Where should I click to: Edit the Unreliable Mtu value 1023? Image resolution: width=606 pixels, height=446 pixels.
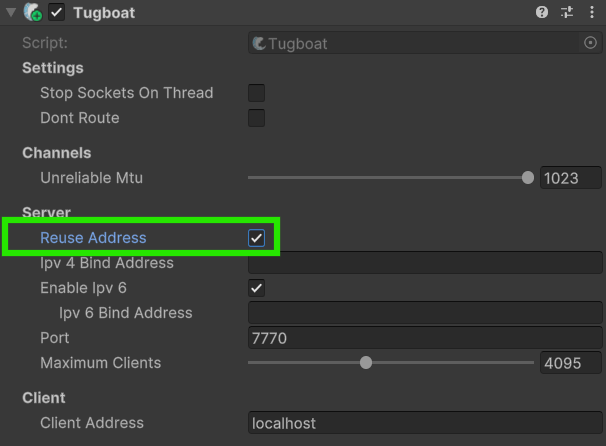point(571,178)
